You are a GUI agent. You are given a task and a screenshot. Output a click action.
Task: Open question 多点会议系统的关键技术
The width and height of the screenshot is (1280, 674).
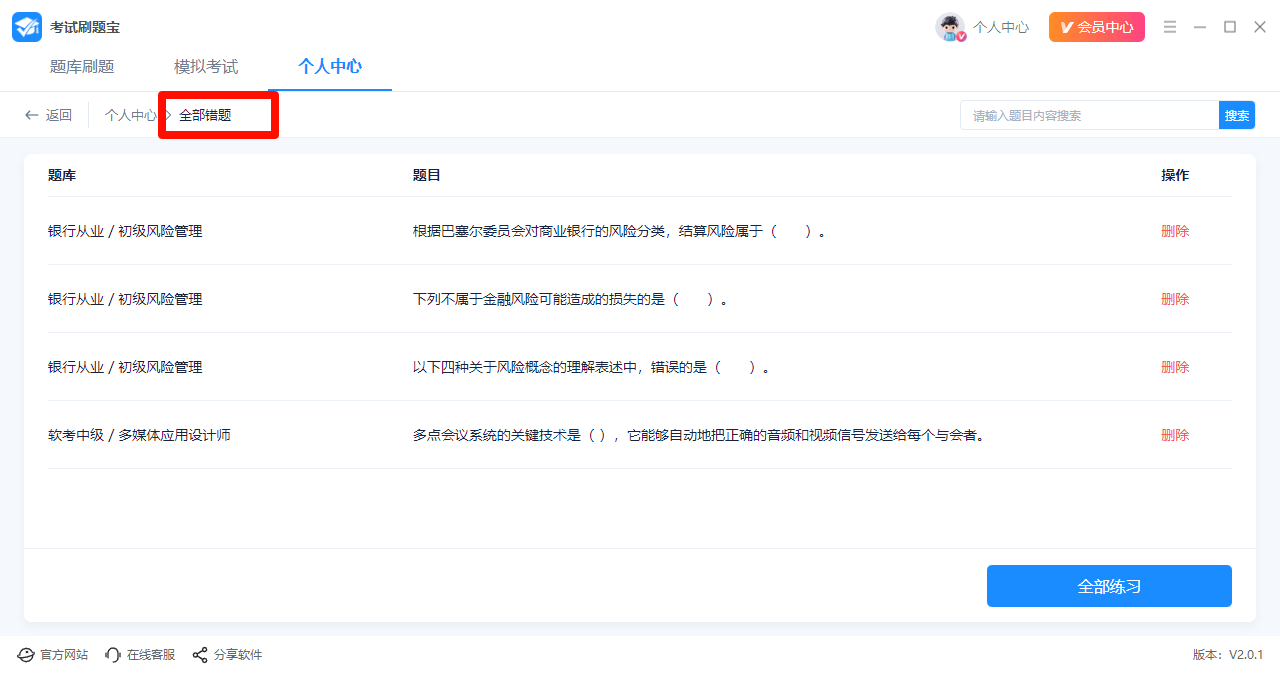[699, 435]
